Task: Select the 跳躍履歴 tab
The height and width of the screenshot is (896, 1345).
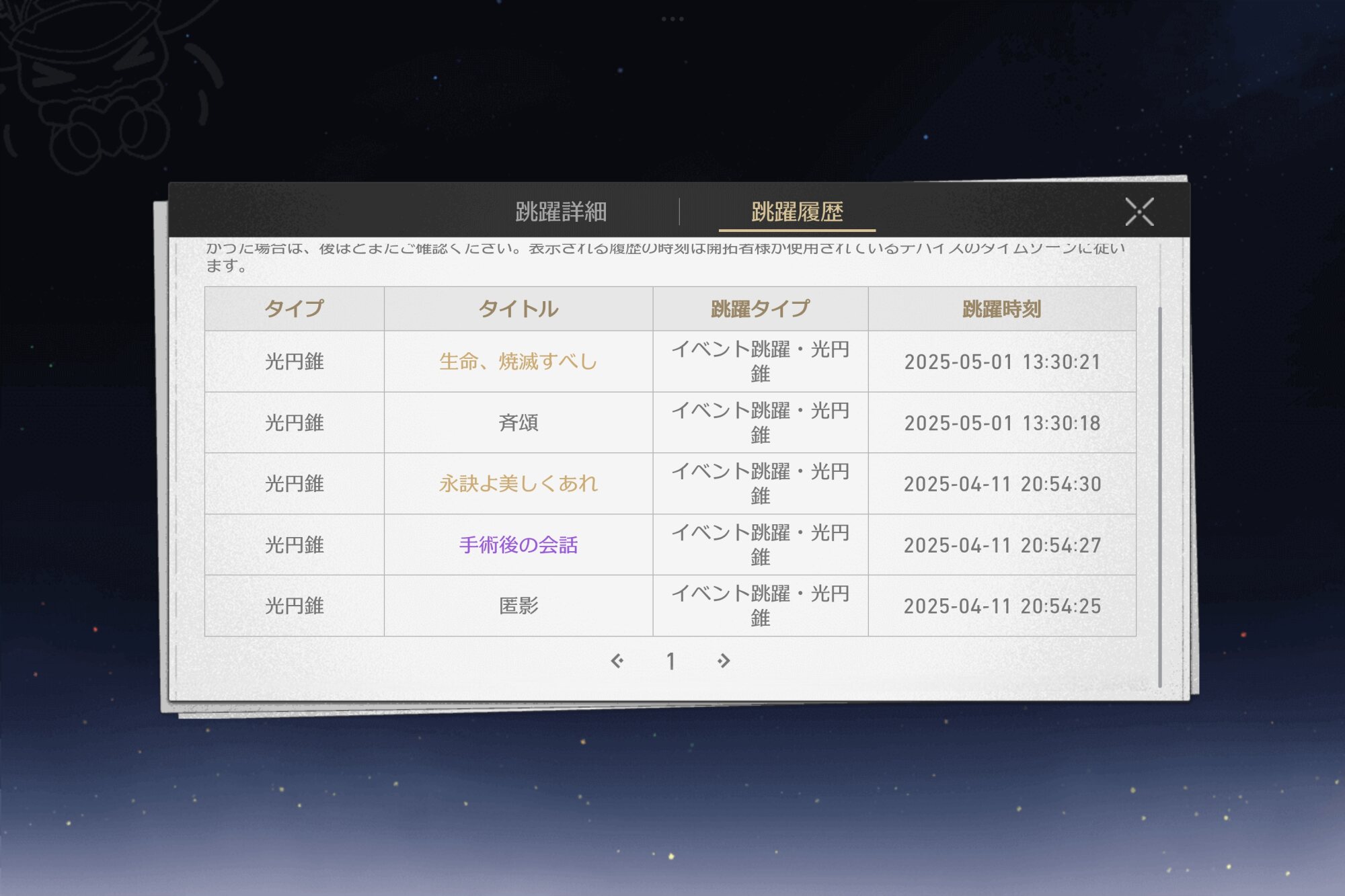Action: (797, 212)
